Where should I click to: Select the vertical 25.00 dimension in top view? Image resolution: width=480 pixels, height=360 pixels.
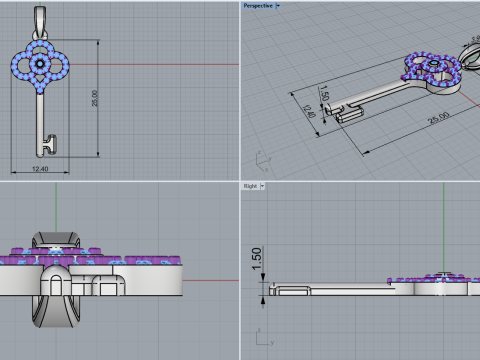[x=95, y=98]
